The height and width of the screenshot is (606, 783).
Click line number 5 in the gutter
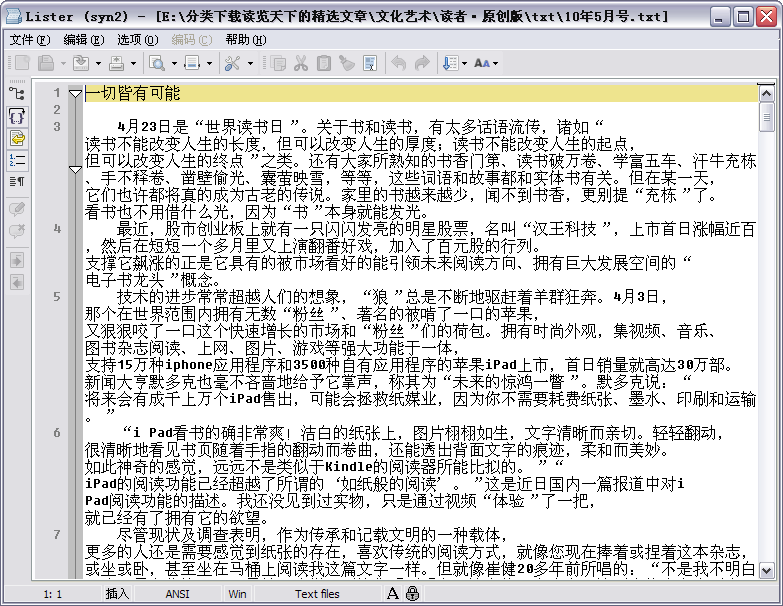point(57,297)
